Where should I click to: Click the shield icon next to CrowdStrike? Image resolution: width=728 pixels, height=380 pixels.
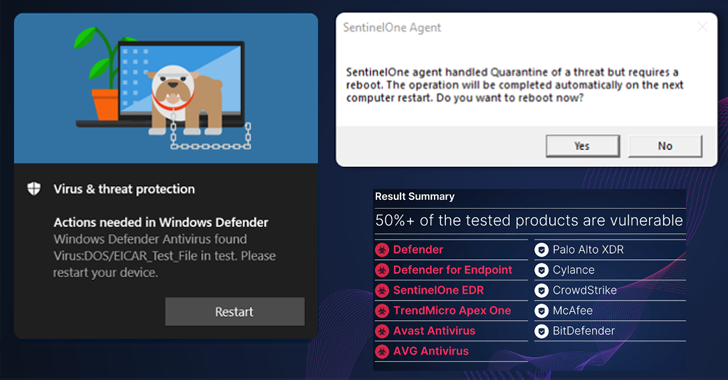541,290
